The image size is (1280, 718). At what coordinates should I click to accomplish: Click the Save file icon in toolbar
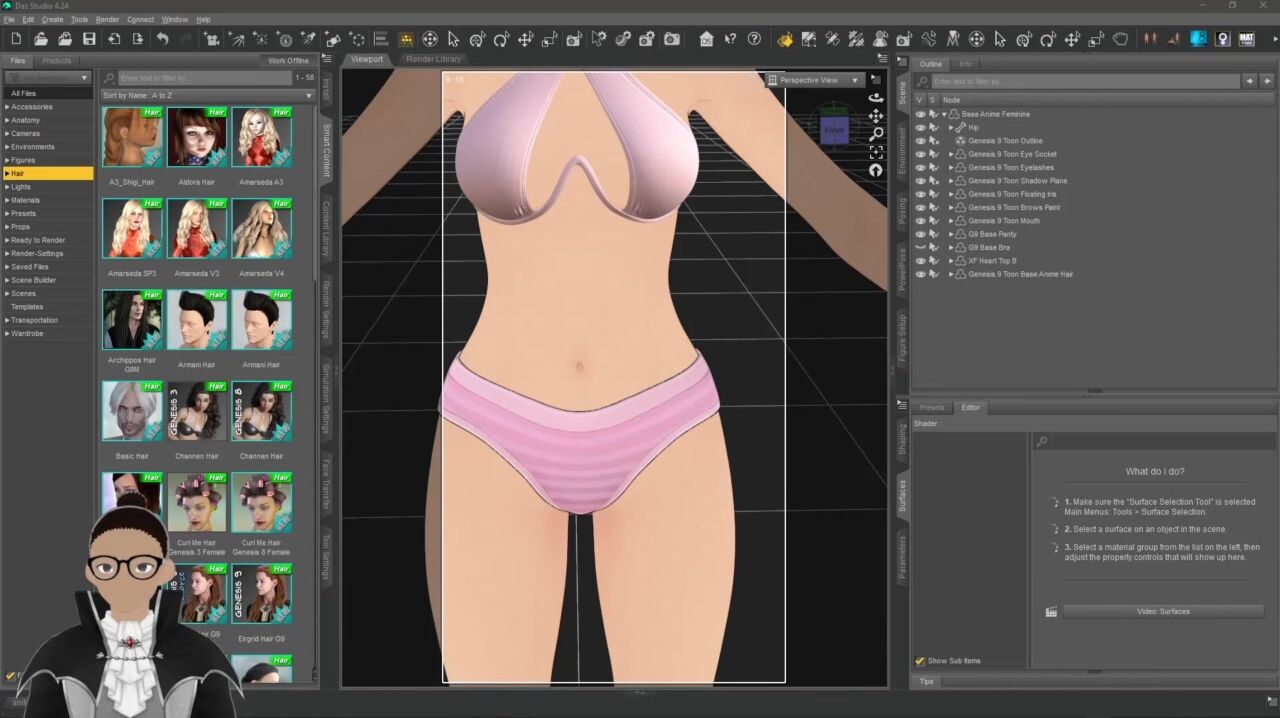[x=89, y=39]
